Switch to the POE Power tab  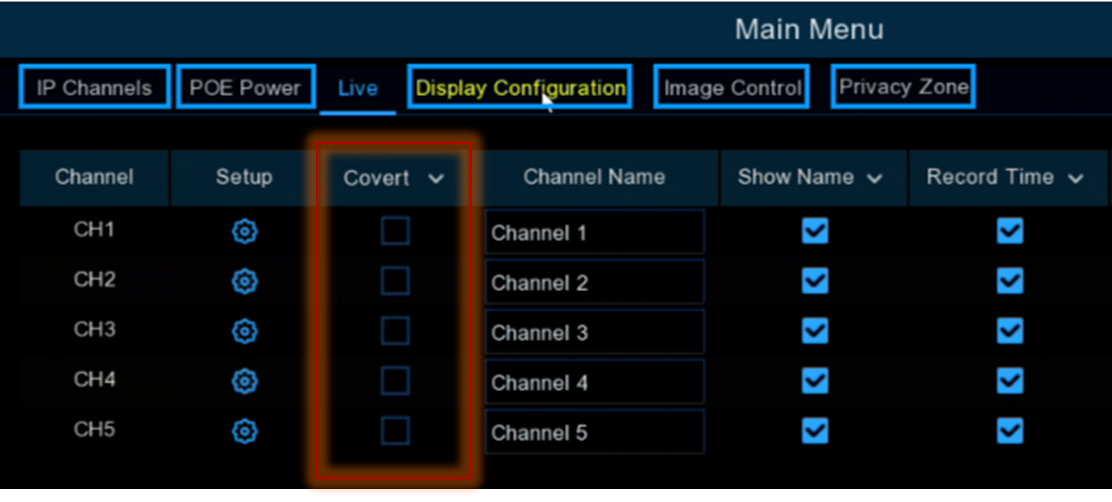[245, 87]
